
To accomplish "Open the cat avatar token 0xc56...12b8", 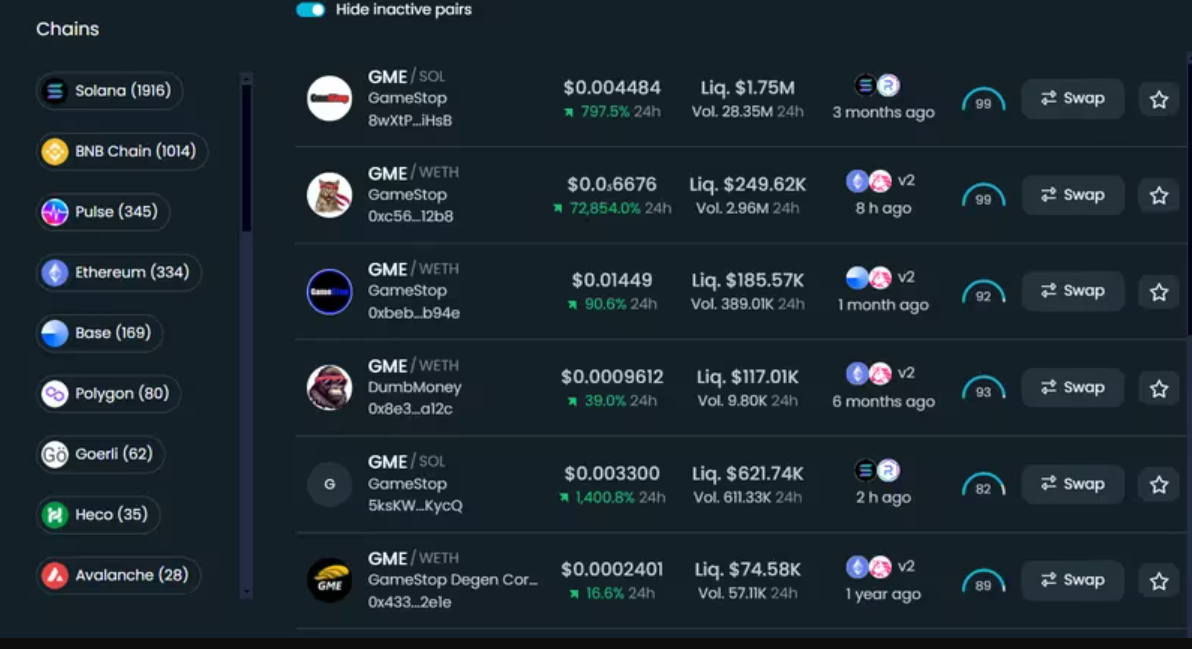I will [x=329, y=195].
